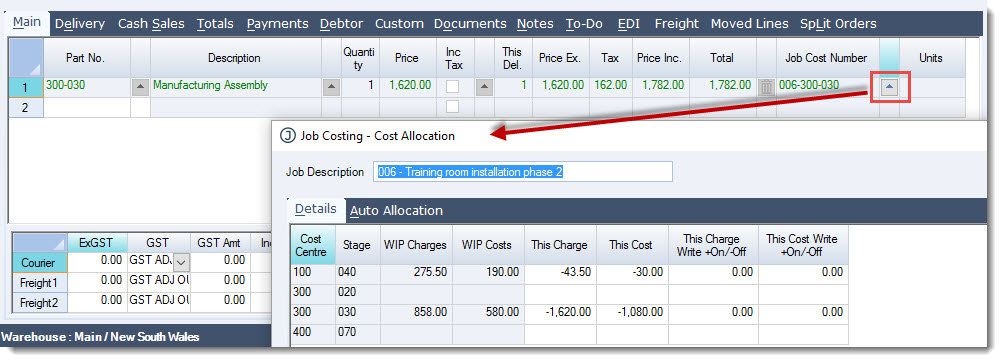Open the Payments tab
The width and height of the screenshot is (1002, 362).
tap(277, 24)
